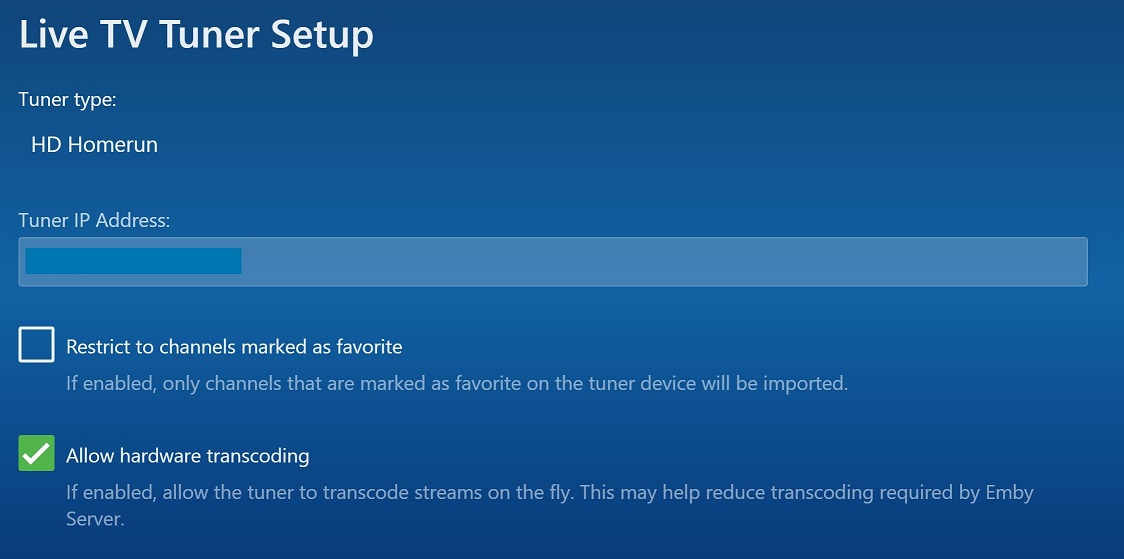Click the right end of the IP Address box

(1070, 262)
